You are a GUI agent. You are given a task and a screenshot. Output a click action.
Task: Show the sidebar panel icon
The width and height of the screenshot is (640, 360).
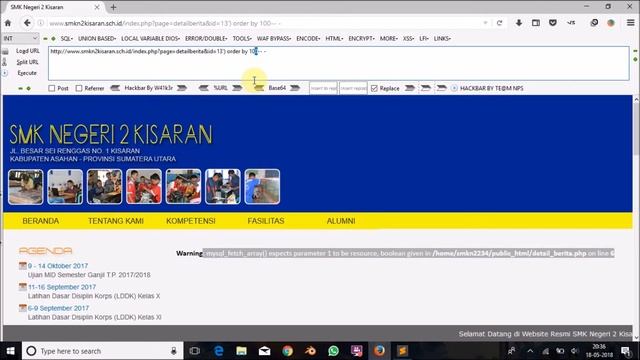536,23
